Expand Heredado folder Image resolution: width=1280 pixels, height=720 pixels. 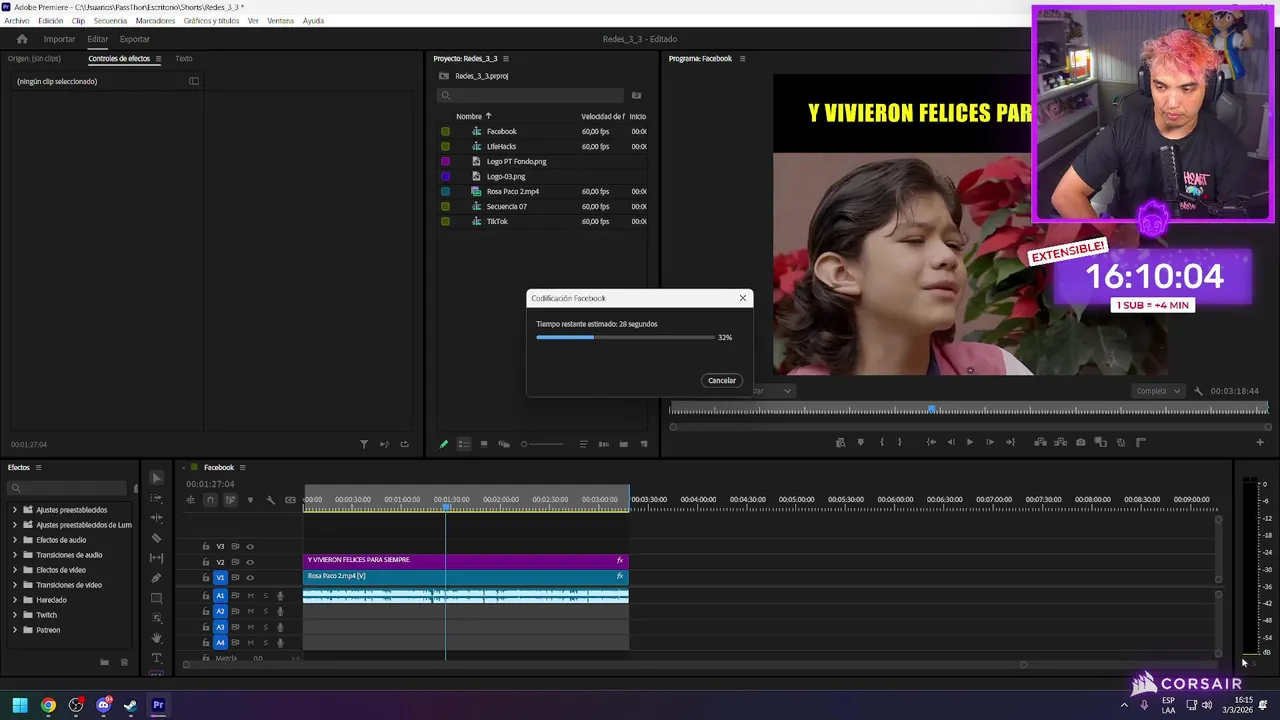(15, 600)
